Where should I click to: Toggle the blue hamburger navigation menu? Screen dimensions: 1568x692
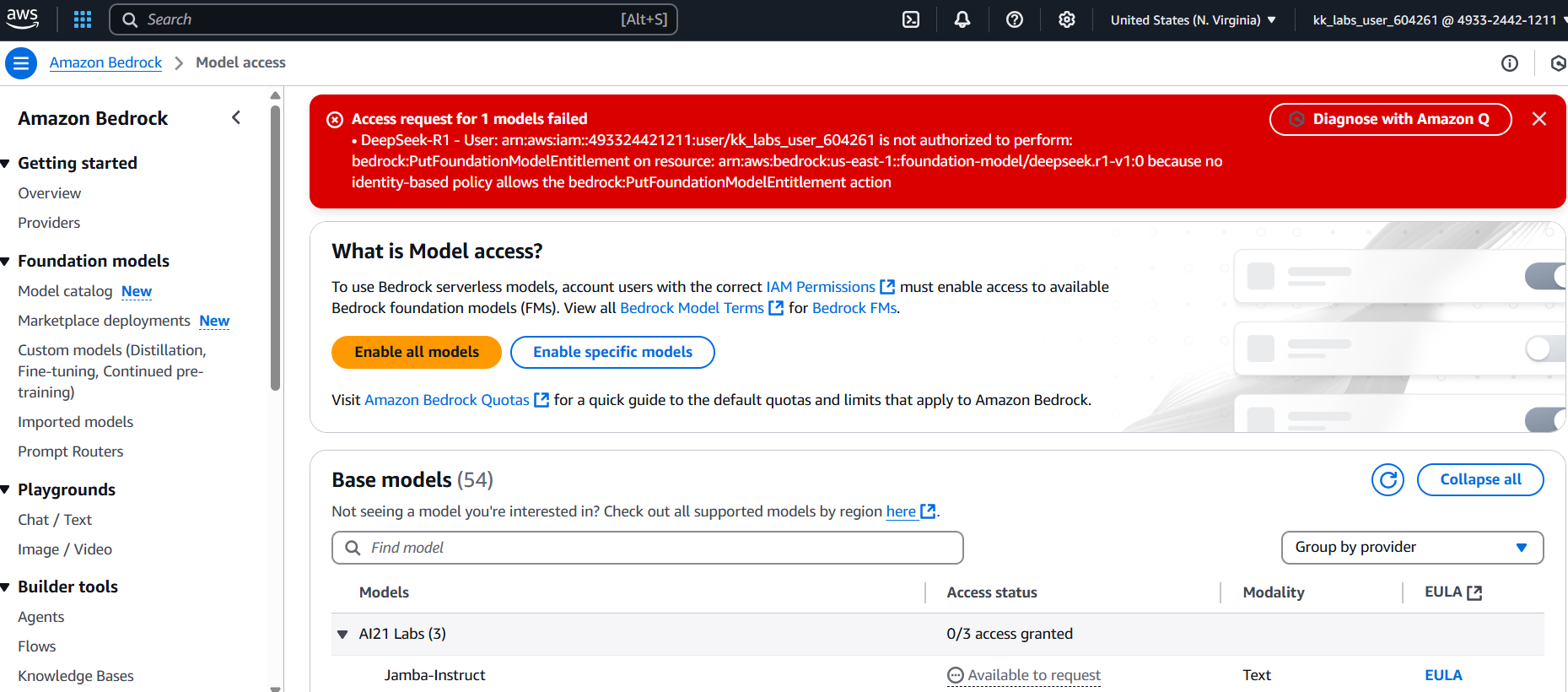pyautogui.click(x=21, y=63)
